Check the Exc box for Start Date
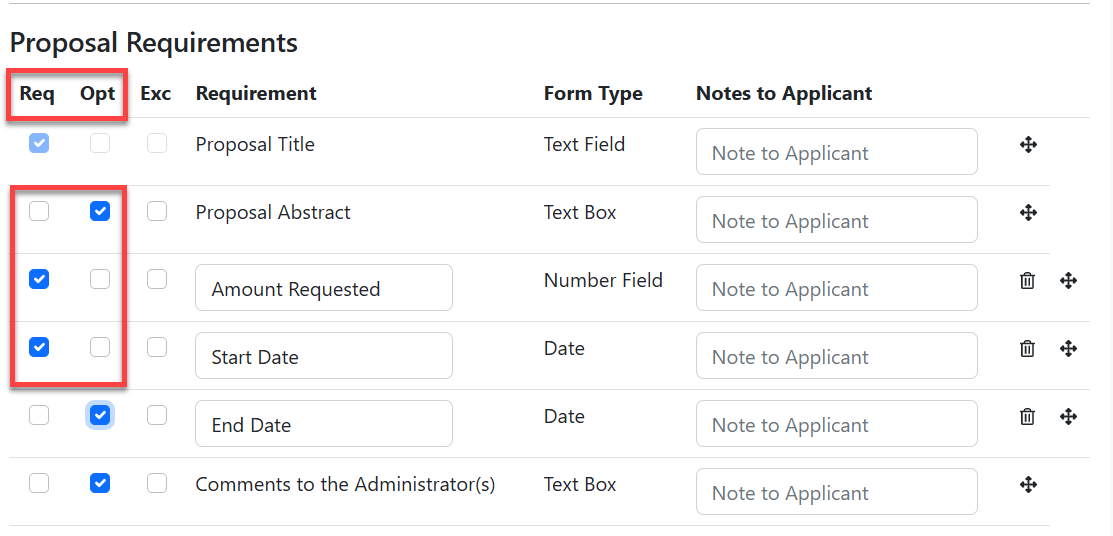The height and width of the screenshot is (536, 1113). coord(157,347)
